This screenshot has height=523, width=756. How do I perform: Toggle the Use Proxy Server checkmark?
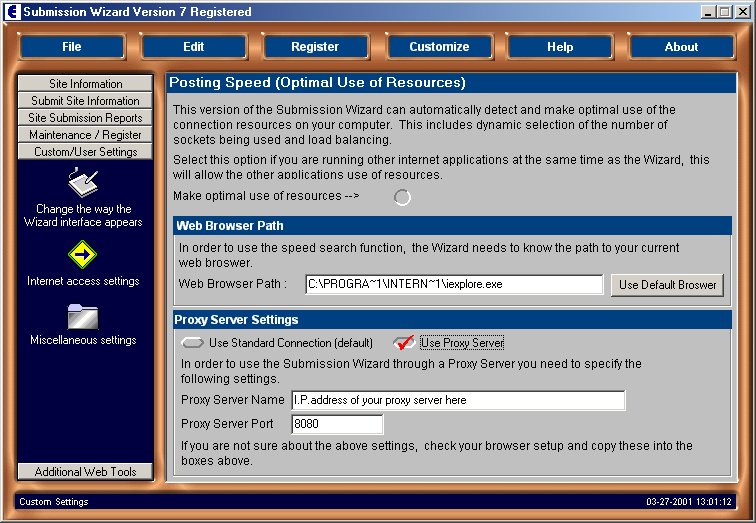coord(404,342)
